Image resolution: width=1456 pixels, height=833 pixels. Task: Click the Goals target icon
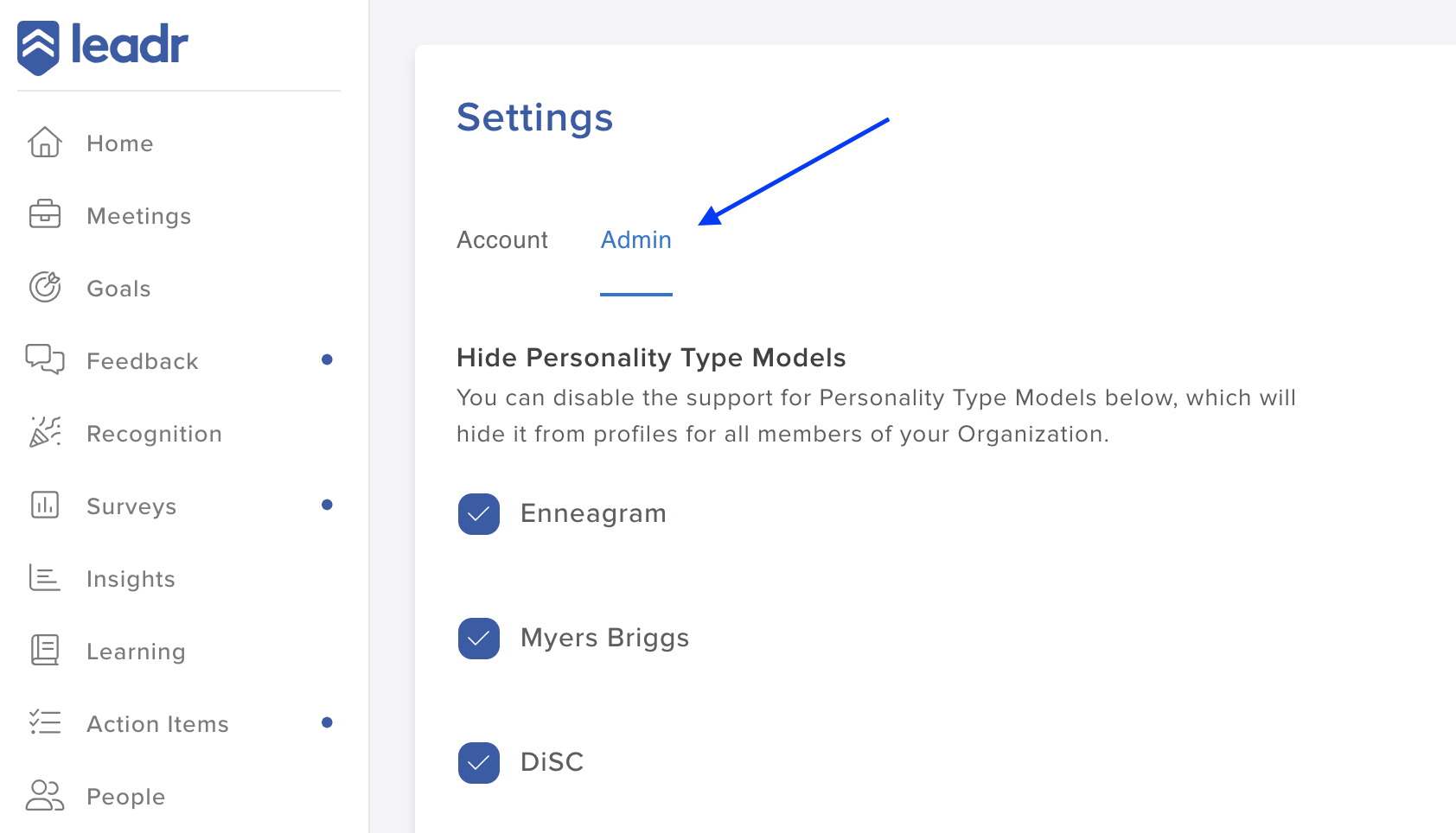click(x=44, y=289)
